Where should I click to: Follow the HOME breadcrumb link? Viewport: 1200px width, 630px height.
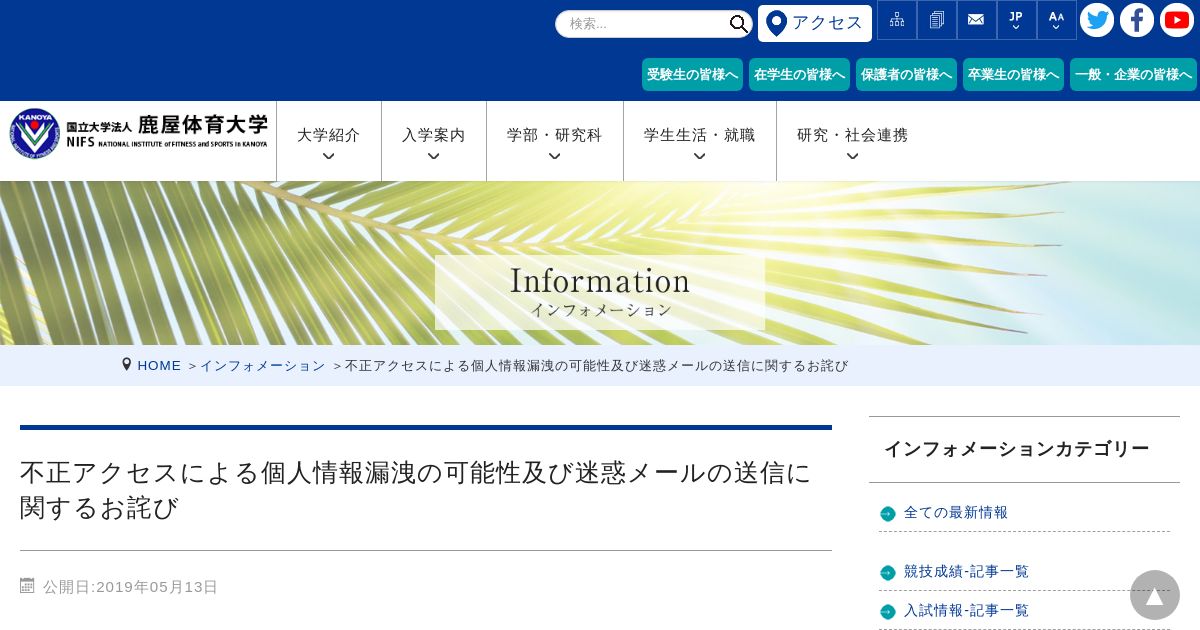click(x=159, y=366)
